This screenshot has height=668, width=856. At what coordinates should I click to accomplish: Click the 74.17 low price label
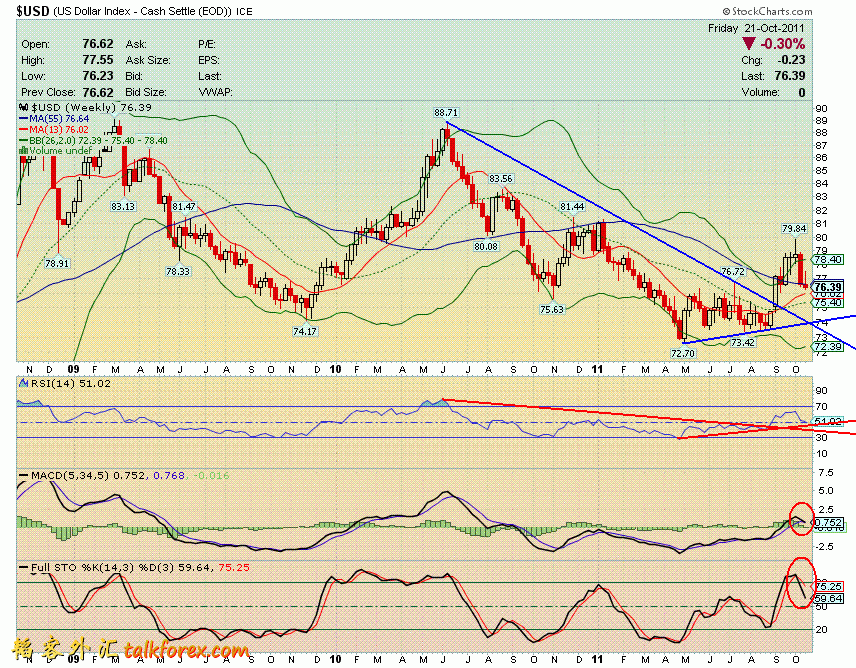tap(305, 331)
